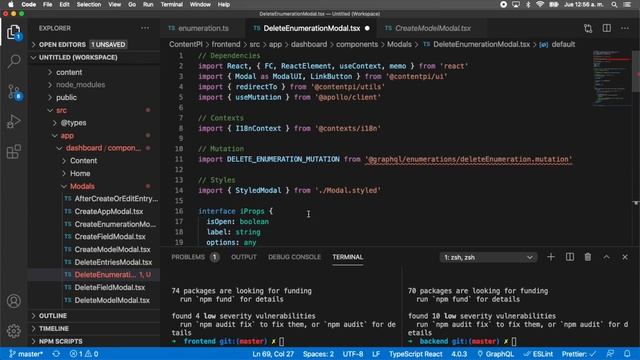Open the Debug Console tab
Image resolution: width=640 pixels, height=360 pixels.
tap(294, 257)
